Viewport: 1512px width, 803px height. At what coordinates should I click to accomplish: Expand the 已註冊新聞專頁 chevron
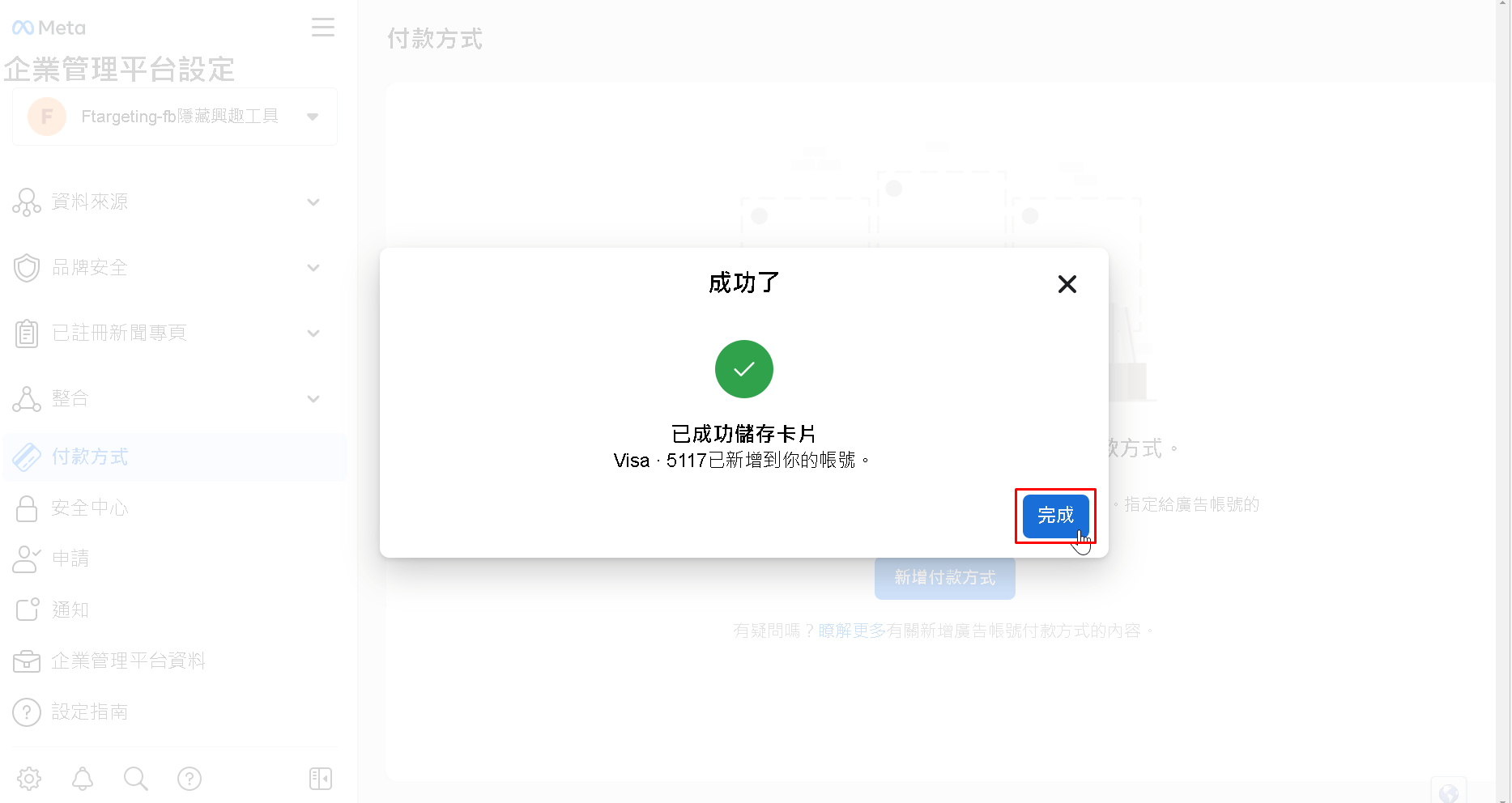(x=313, y=333)
